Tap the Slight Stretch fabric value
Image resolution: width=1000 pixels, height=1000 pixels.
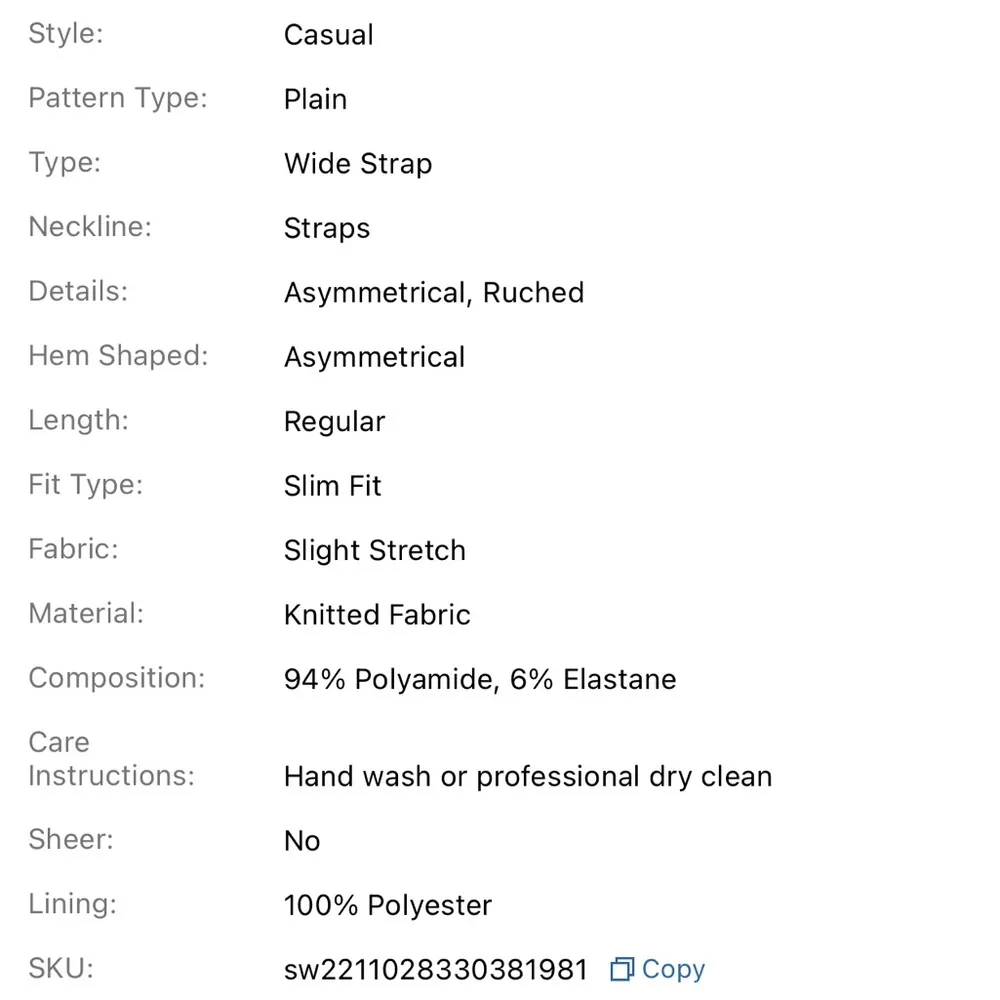pyautogui.click(x=374, y=551)
